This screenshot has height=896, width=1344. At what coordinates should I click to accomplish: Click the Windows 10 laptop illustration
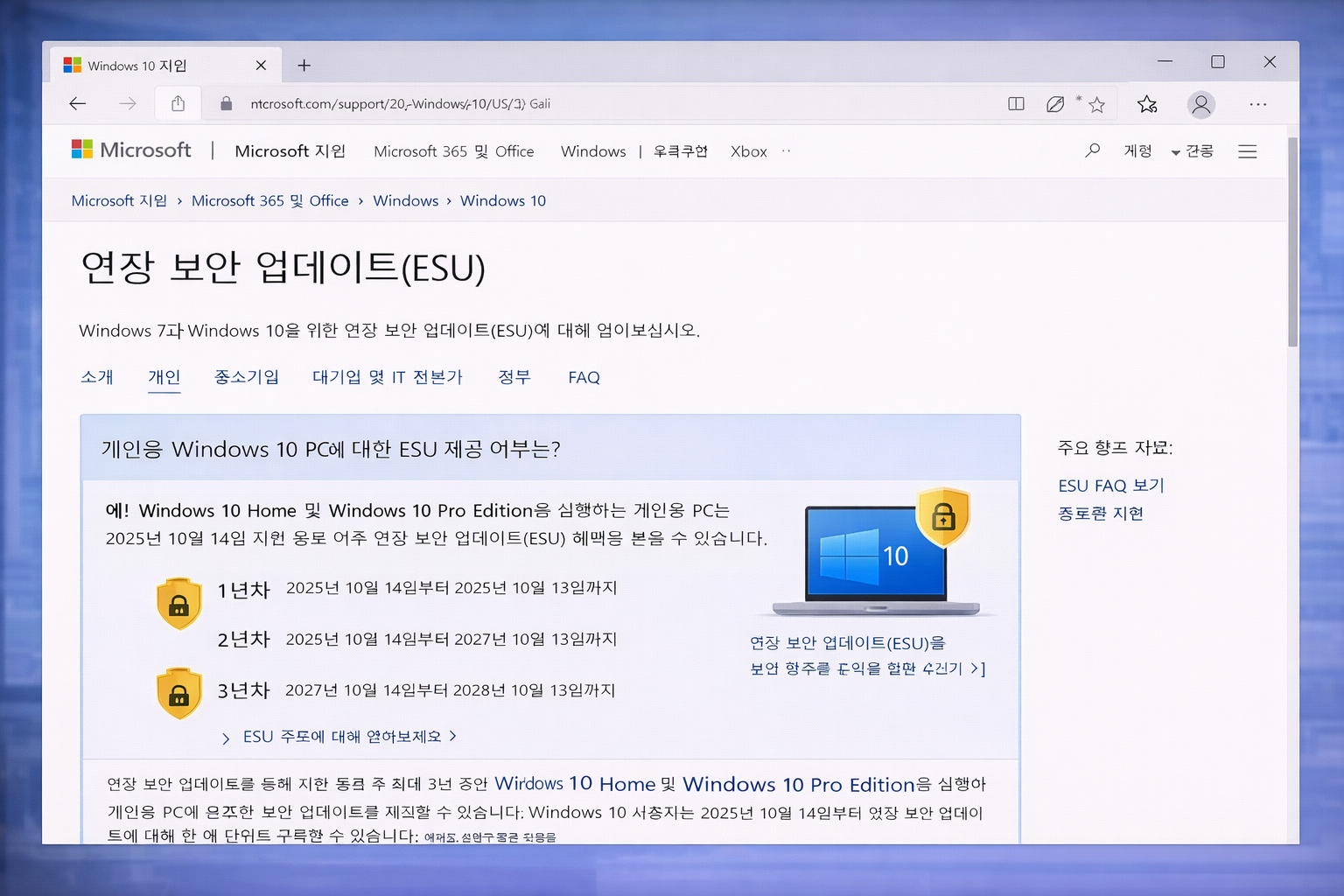pyautogui.click(x=875, y=560)
